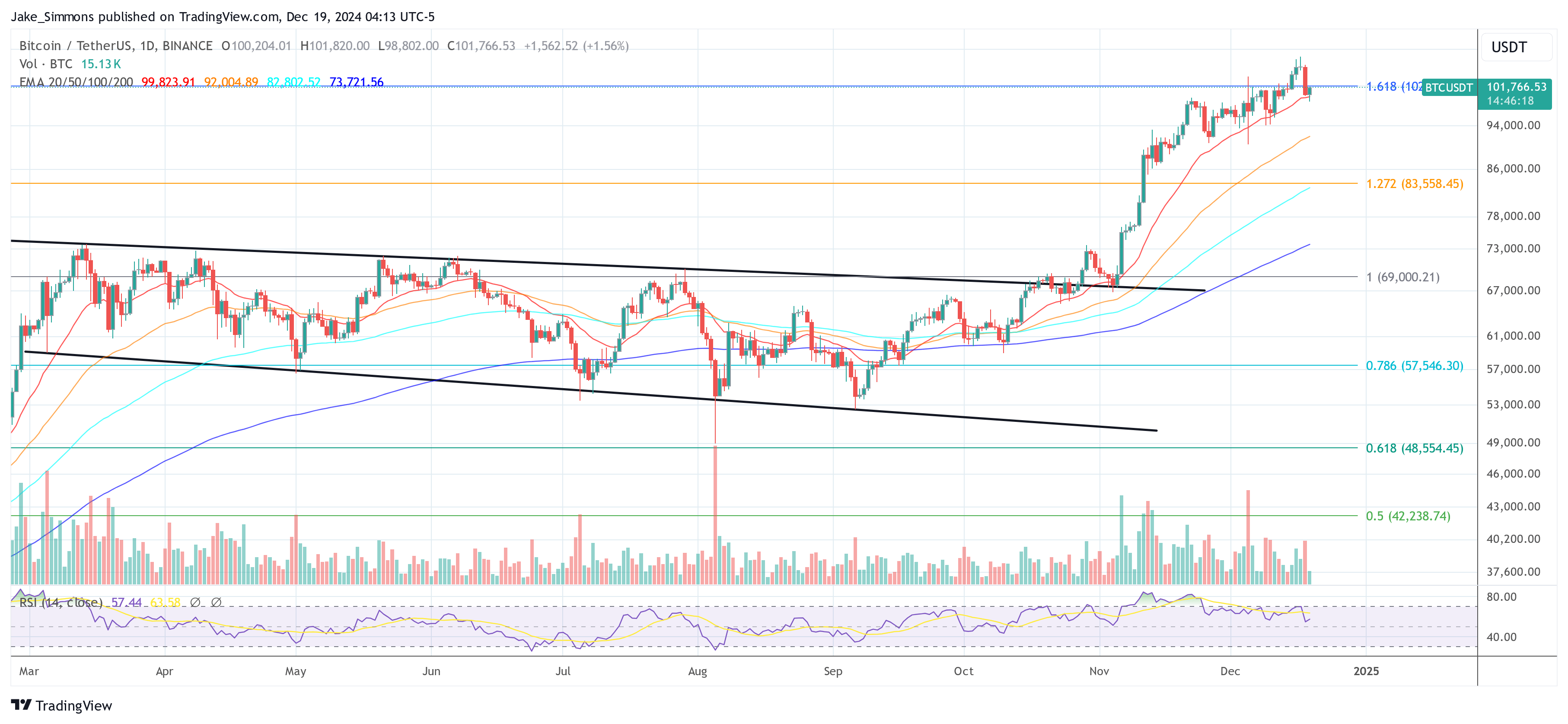Click the Apr label on time axis
This screenshot has width=1568, height=724.
164,671
